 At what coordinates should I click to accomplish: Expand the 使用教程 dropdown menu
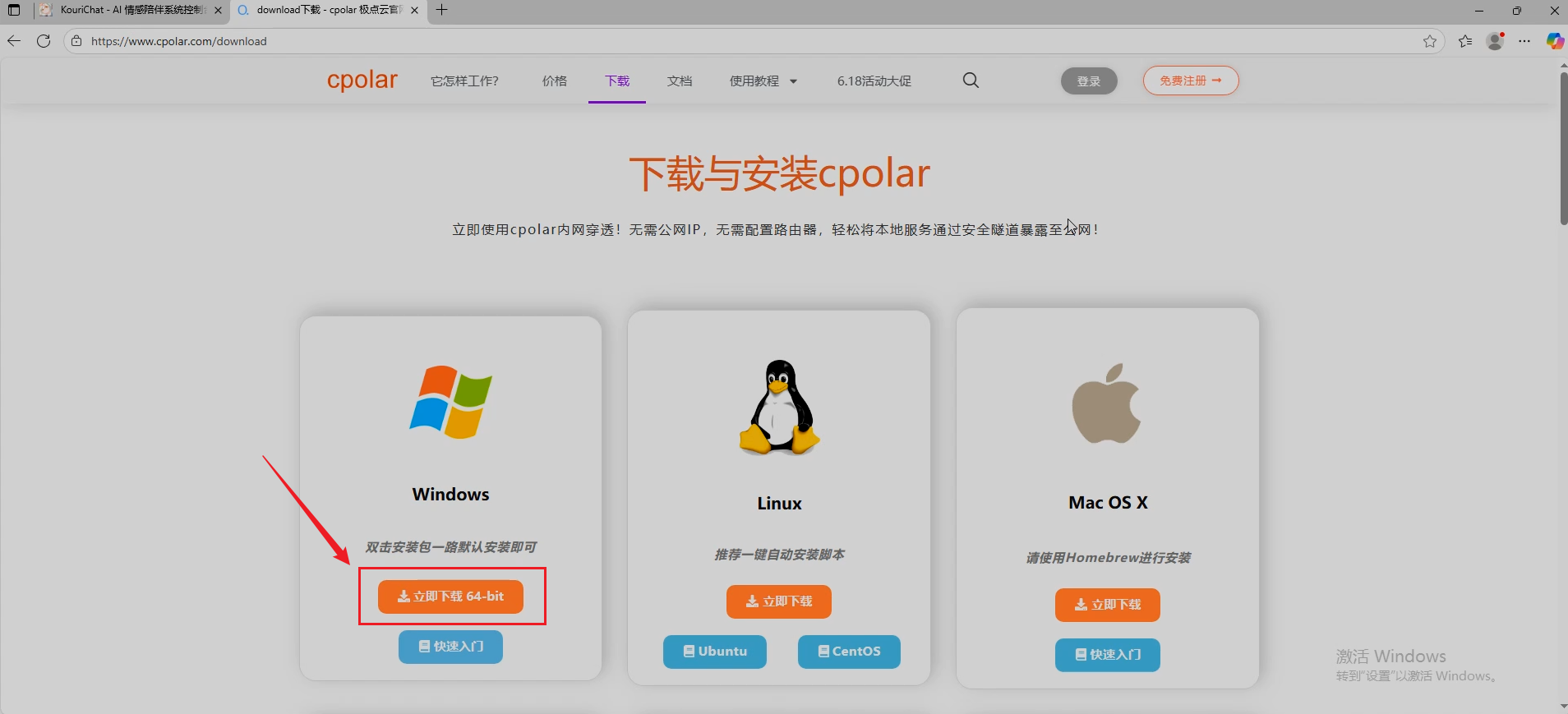(x=763, y=81)
